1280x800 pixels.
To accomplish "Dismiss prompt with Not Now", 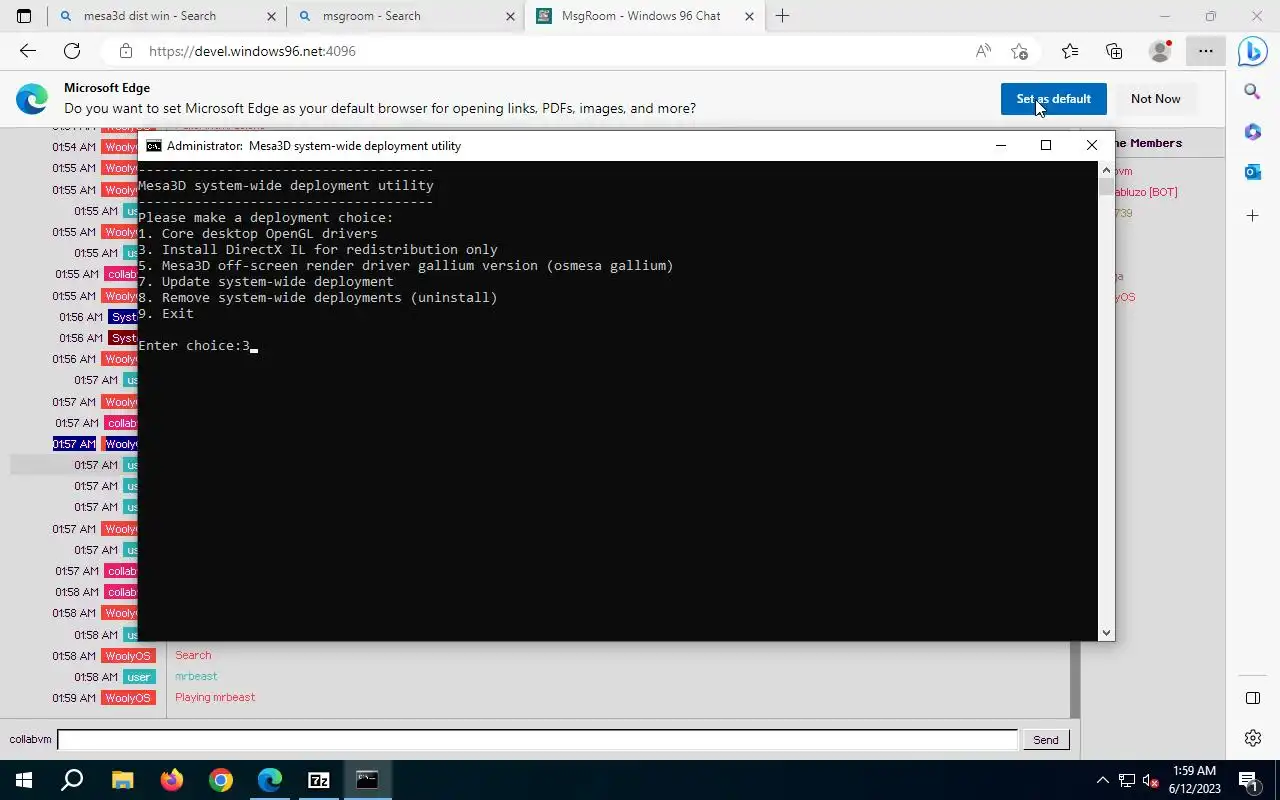I will (1155, 99).
